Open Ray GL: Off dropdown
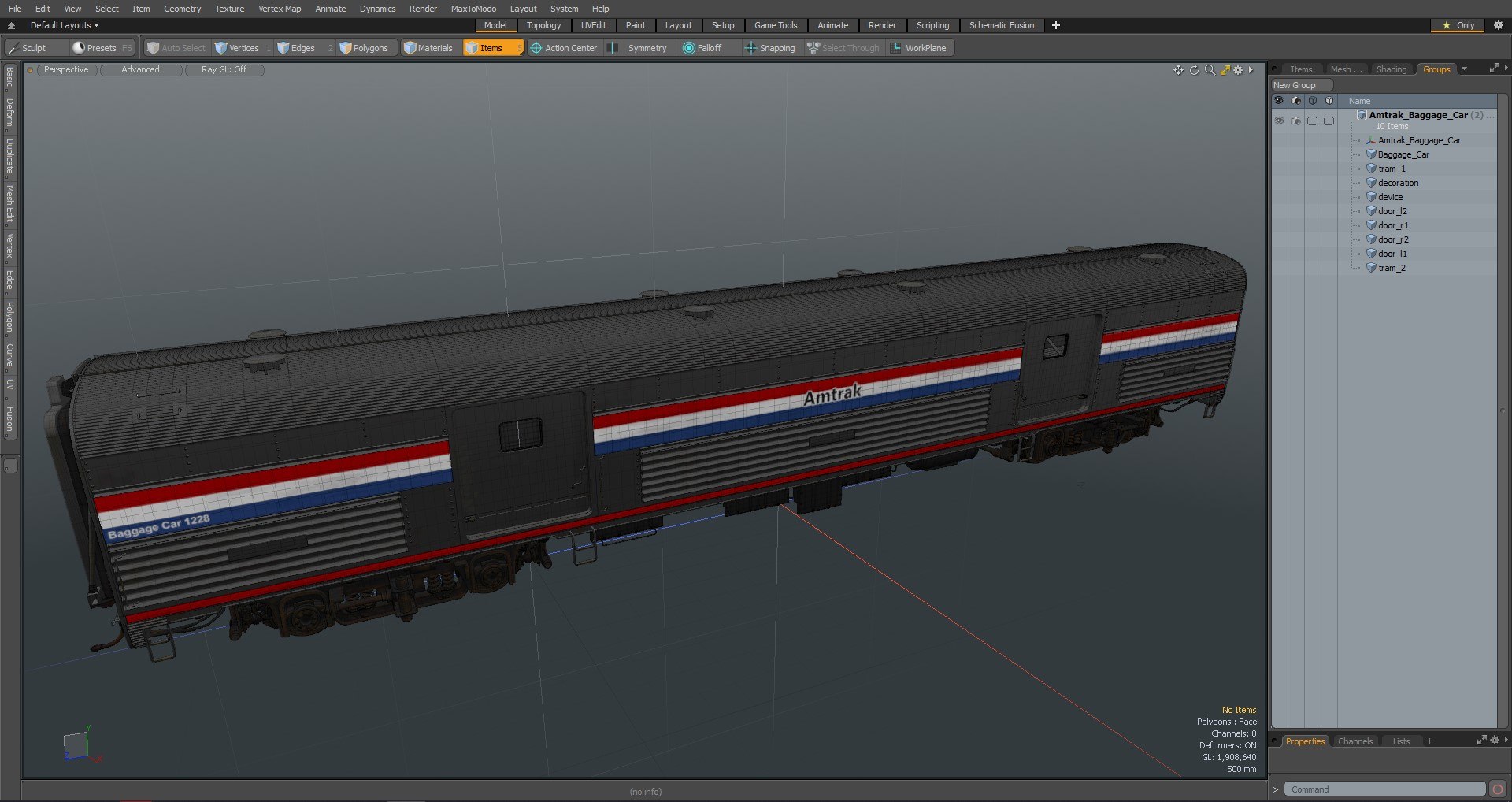The width and height of the screenshot is (1512, 802). click(224, 70)
